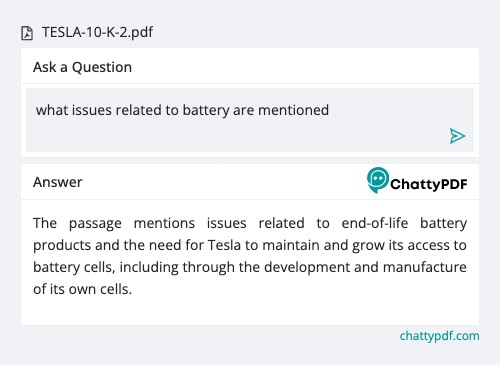
Task: Click 'end-of-life' in the answer text
Action: (x=375, y=223)
